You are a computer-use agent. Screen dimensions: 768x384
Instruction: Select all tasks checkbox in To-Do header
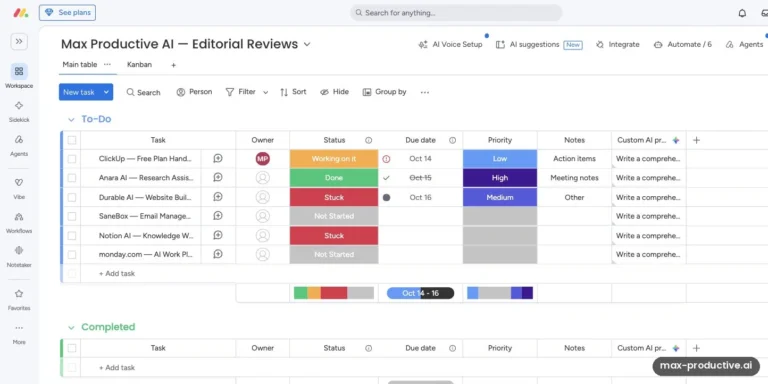[72, 140]
